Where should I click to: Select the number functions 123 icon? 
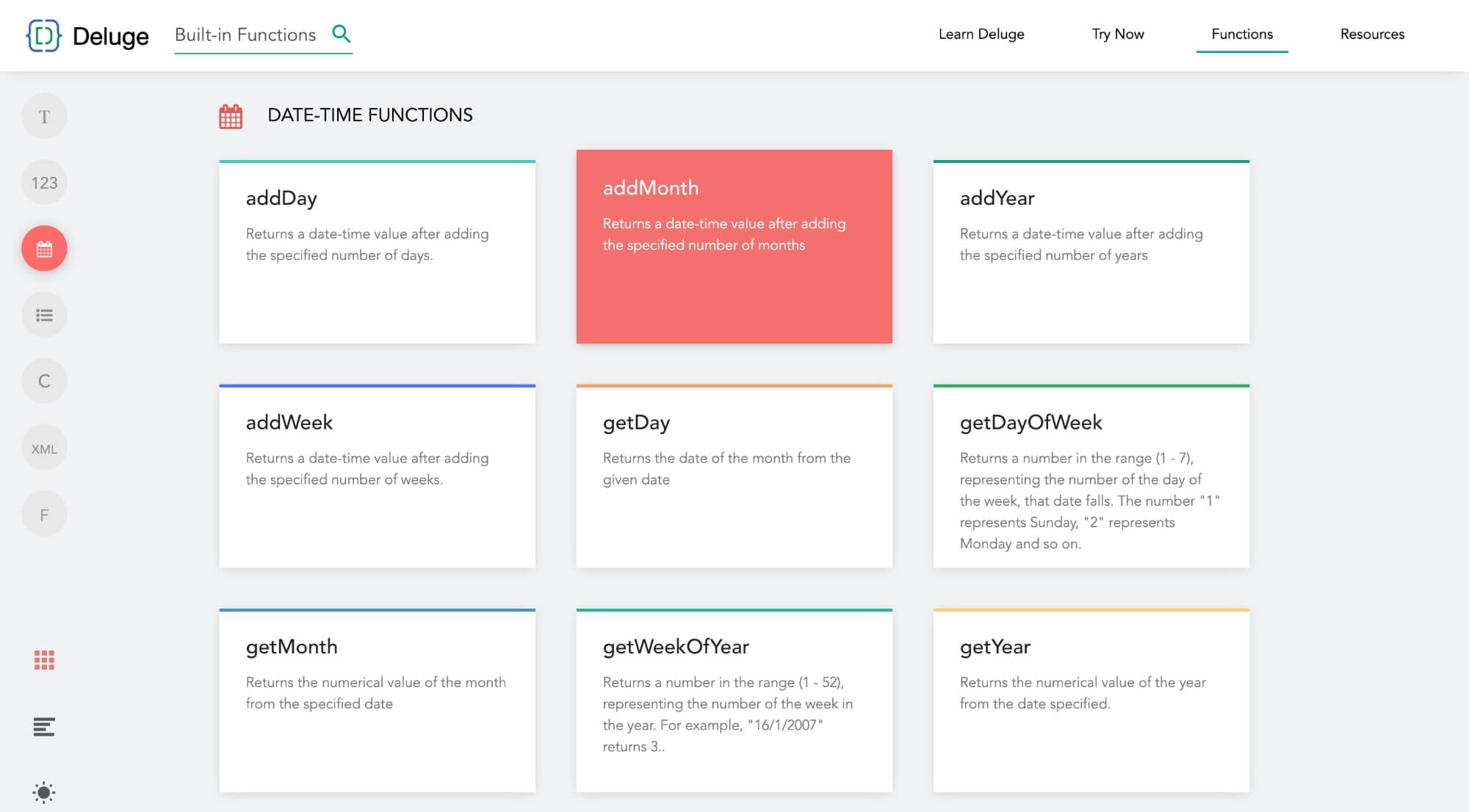(x=44, y=183)
